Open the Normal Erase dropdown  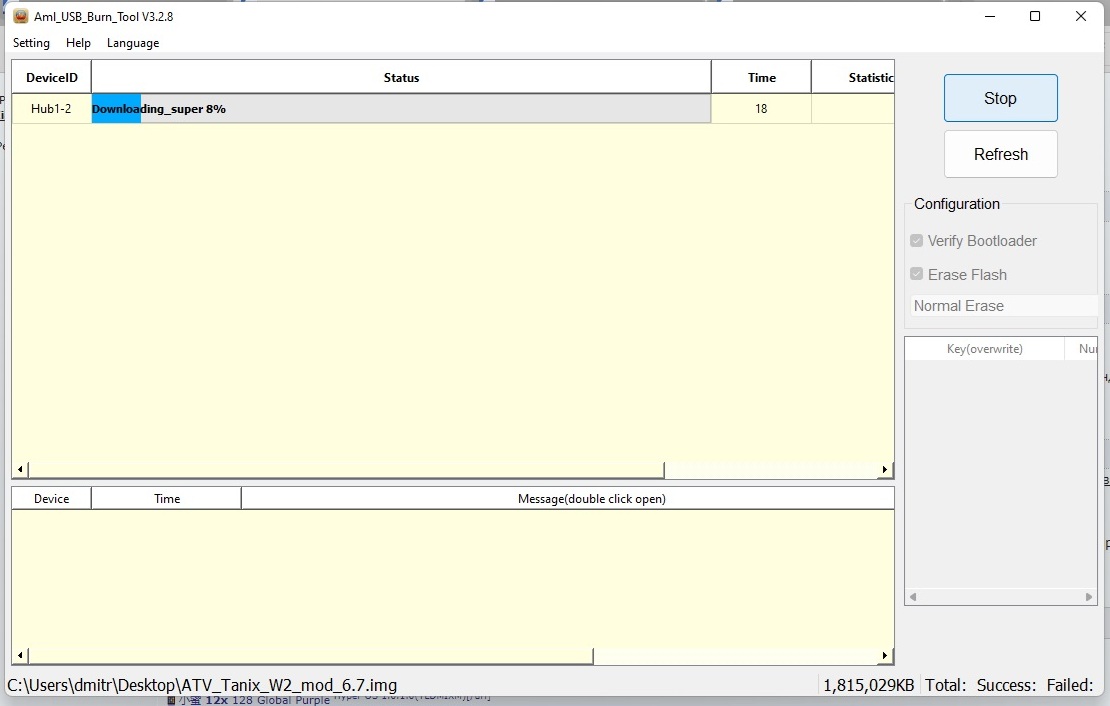pyautogui.click(x=1003, y=306)
